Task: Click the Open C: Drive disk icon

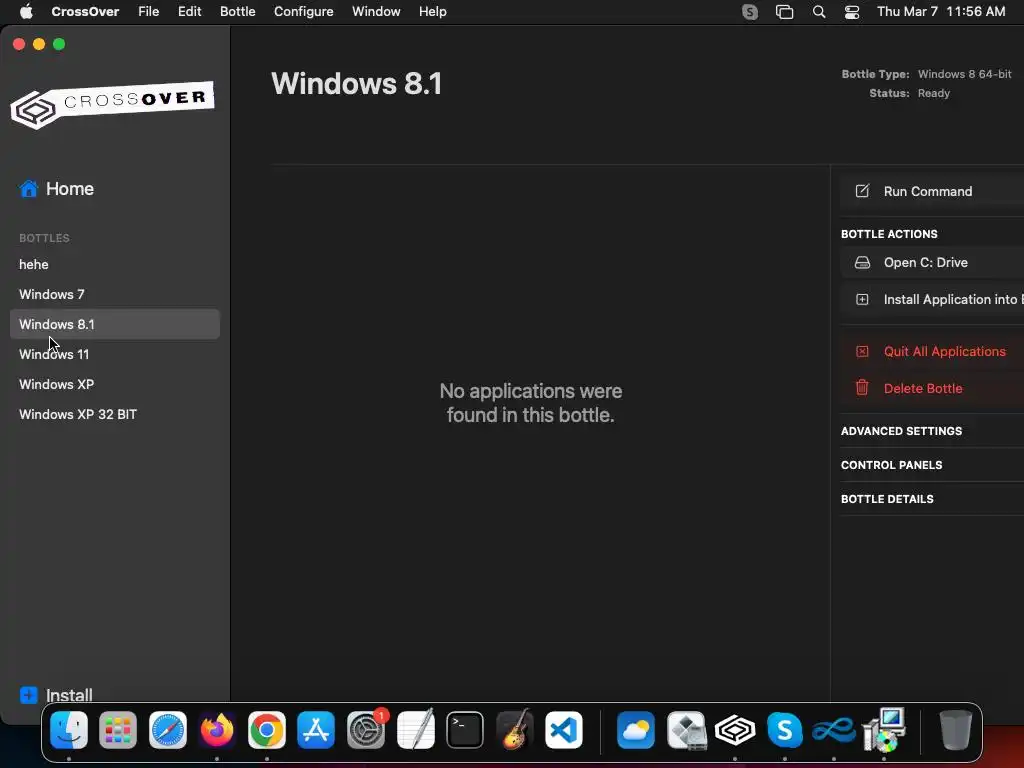Action: click(862, 263)
